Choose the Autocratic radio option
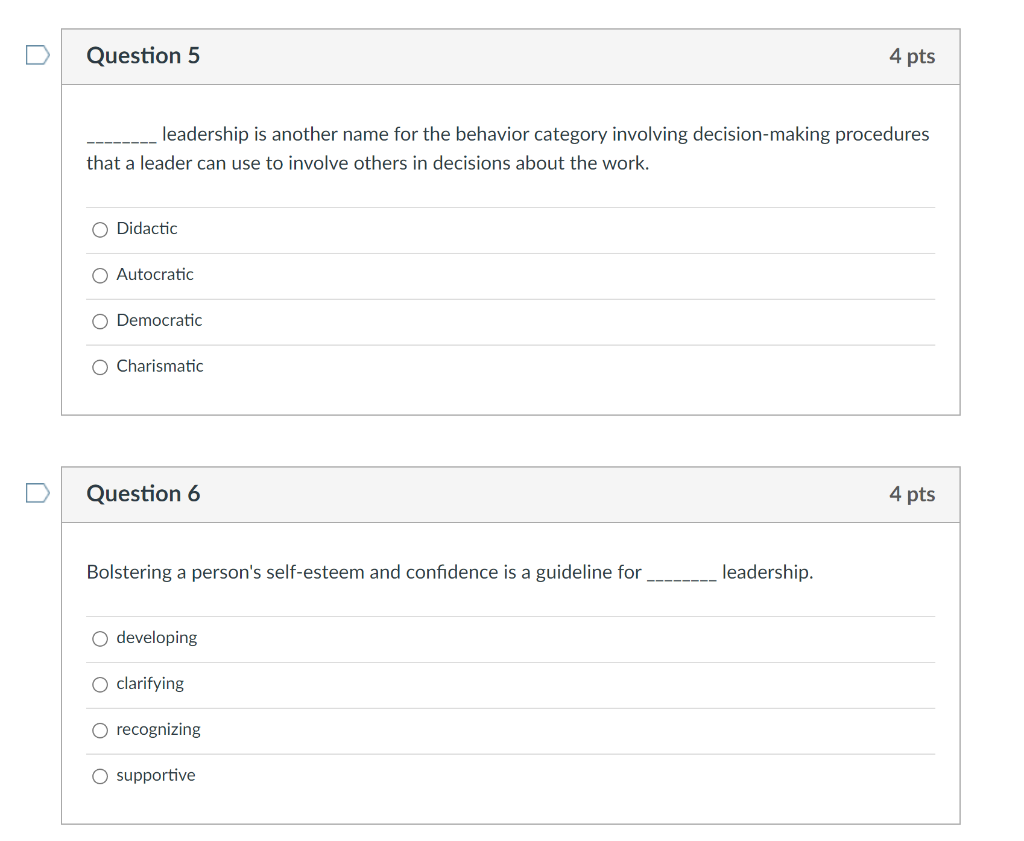 tap(100, 275)
